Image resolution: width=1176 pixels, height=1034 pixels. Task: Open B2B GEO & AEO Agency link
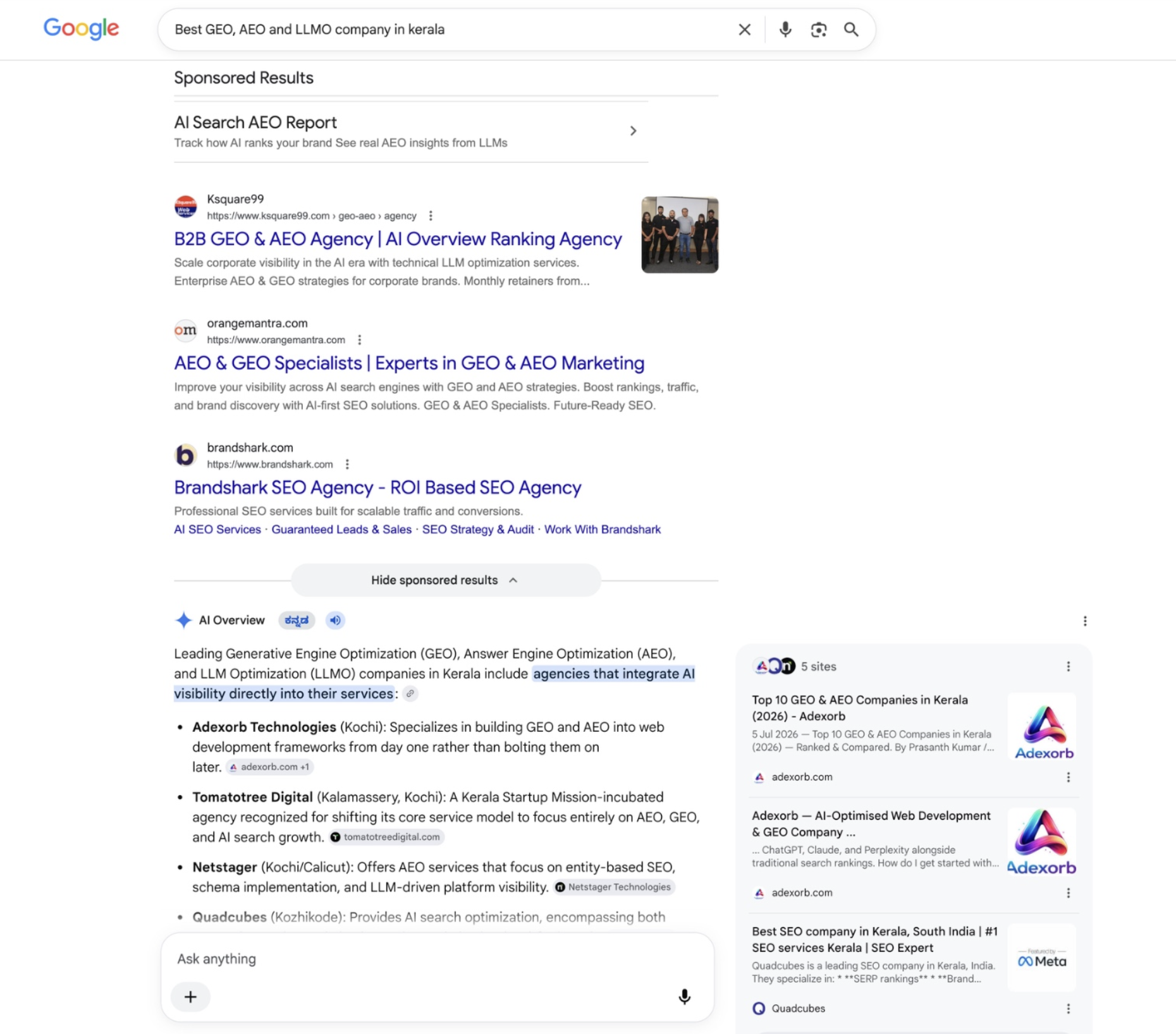tap(398, 239)
